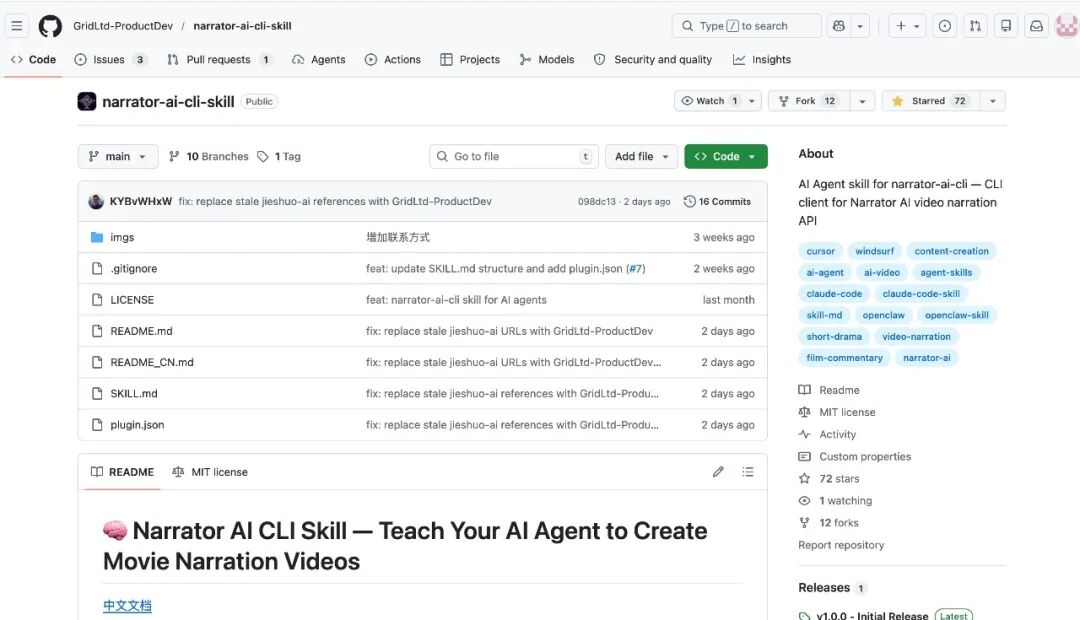Toggle the Starred button

[x=931, y=101]
